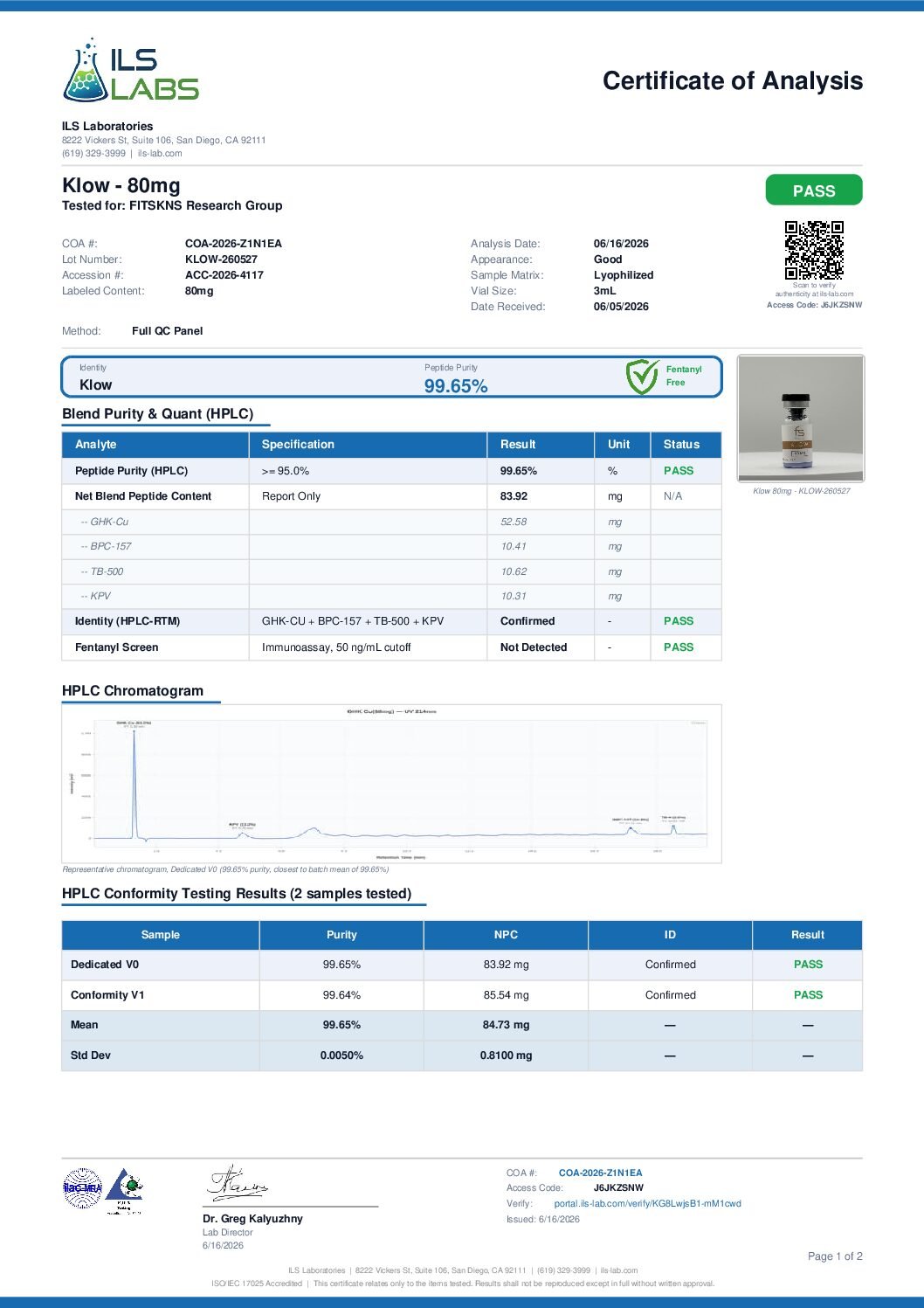Click the Immunoassay, 50 ng/mL cutoff specification
924x1308 pixels.
click(x=336, y=647)
